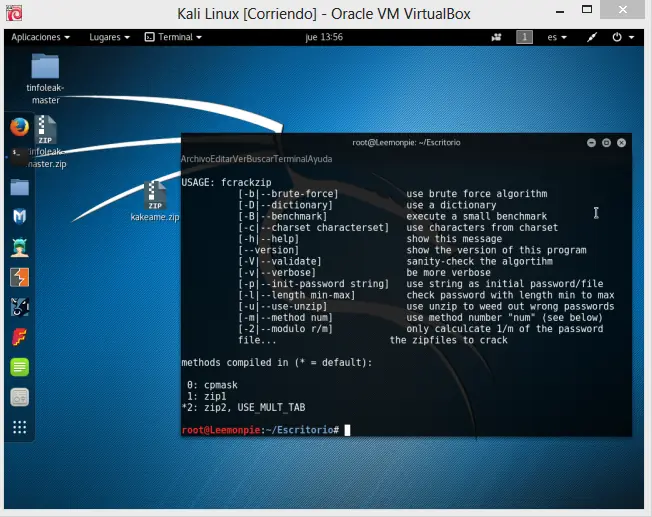Click "[--version]" option text

(x=269, y=250)
